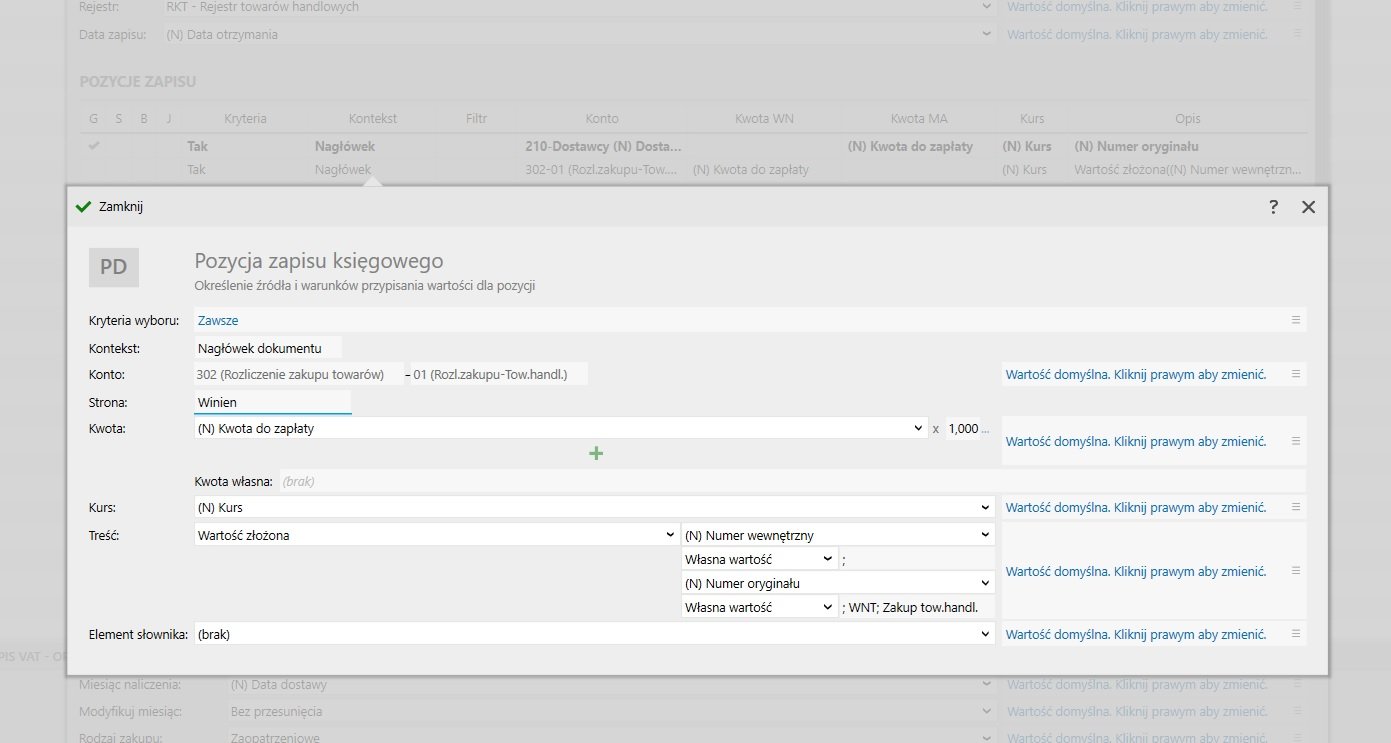Click the PD document type icon
1391x743 pixels.
(114, 268)
